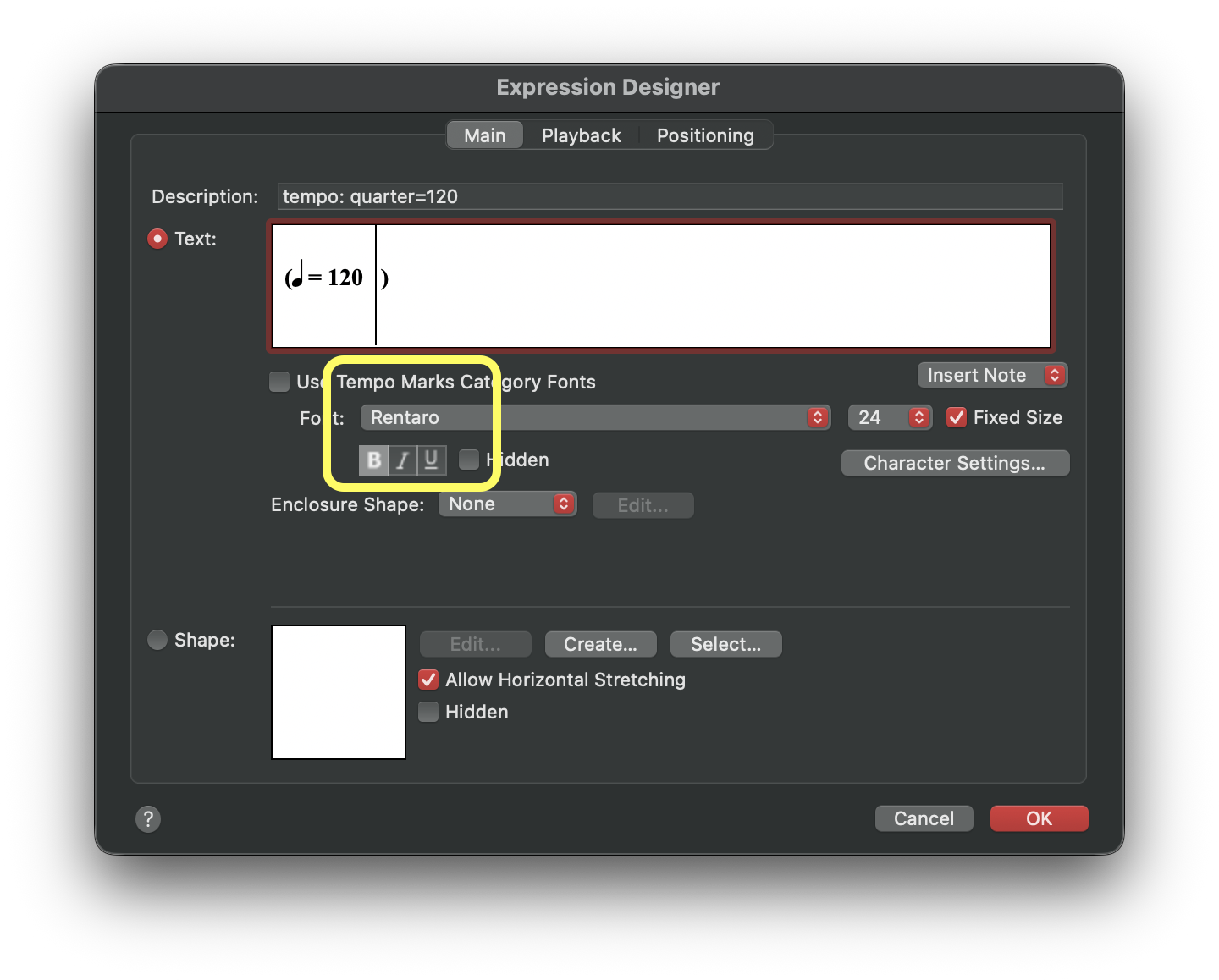This screenshot has height=980, width=1219.
Task: Enable Use Tempo Marks Category Fonts checkbox
Action: click(279, 383)
